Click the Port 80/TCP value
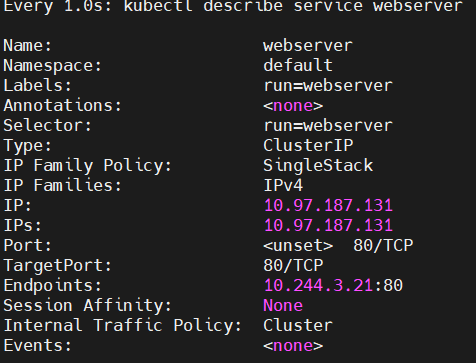476x363 pixels. tap(383, 245)
